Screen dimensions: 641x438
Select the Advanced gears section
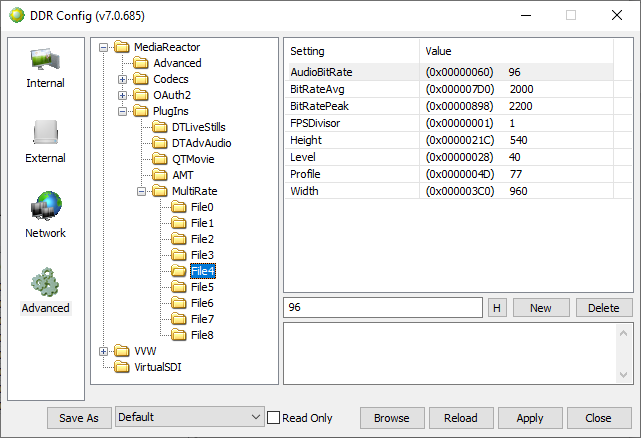click(x=45, y=290)
